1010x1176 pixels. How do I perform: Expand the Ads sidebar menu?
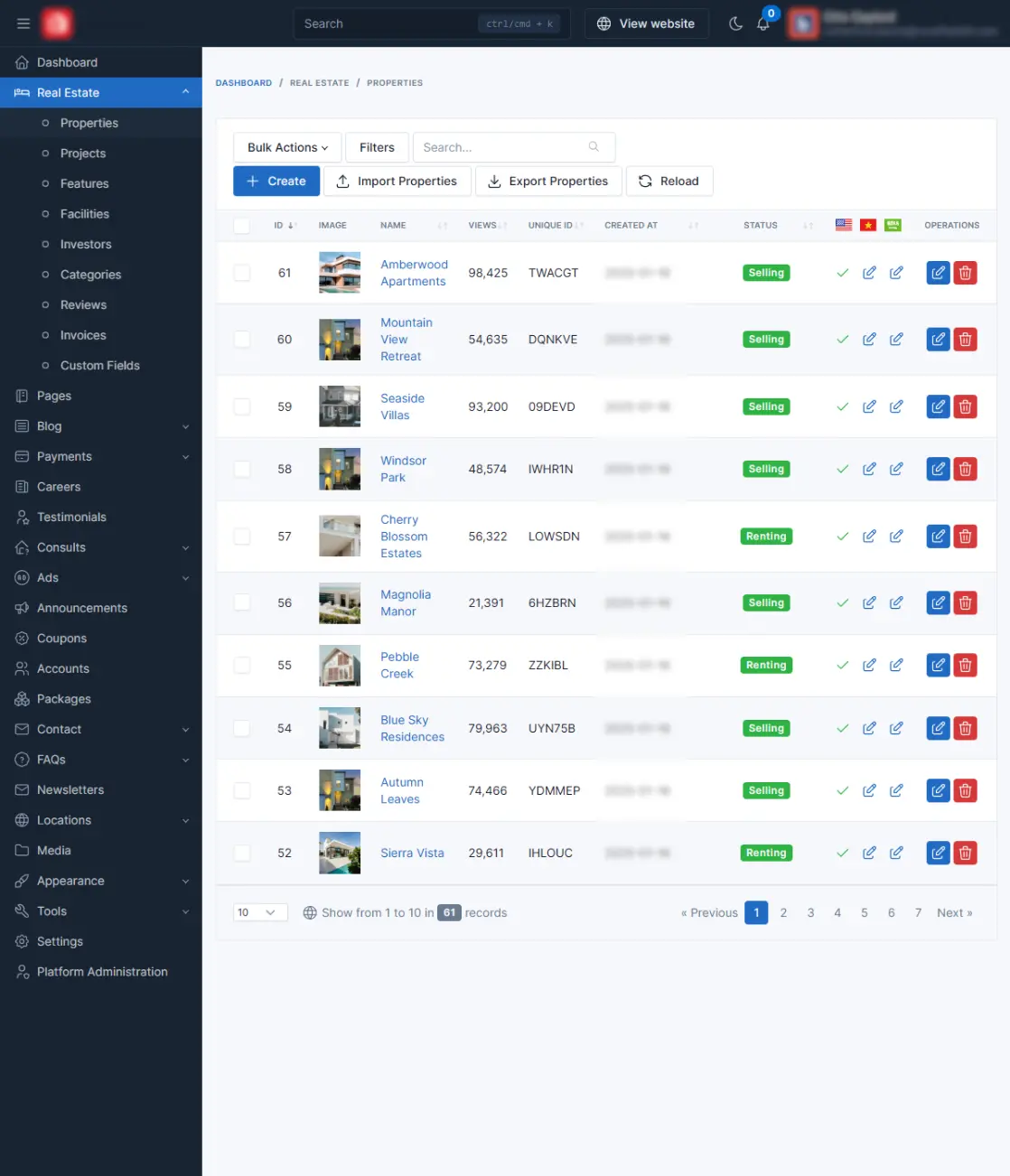pos(100,578)
